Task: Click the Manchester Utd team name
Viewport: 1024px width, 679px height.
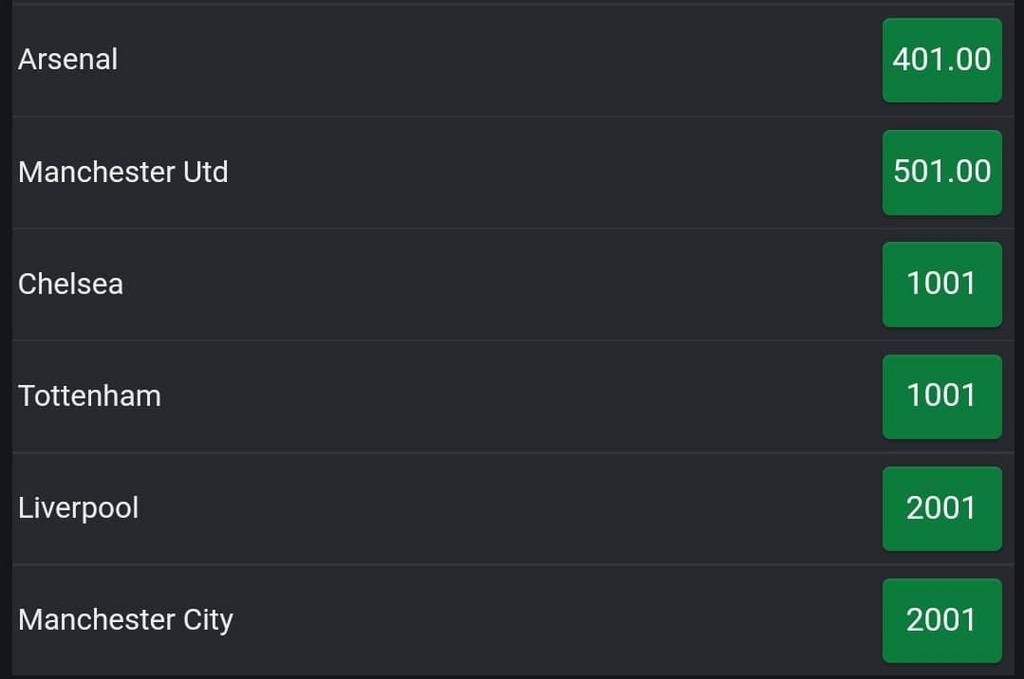Action: coord(122,172)
